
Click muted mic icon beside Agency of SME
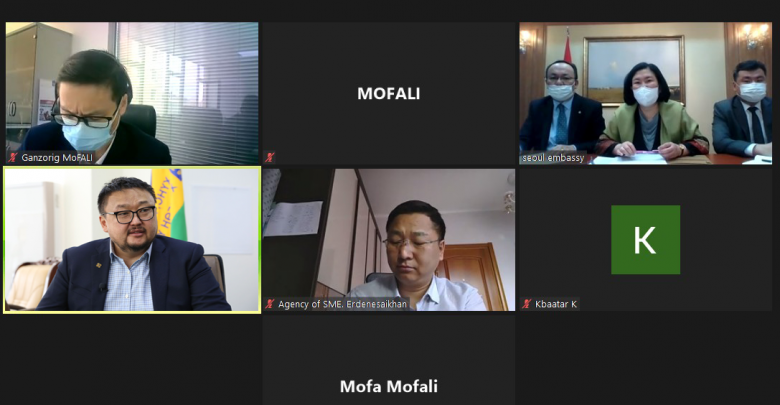[x=270, y=304]
